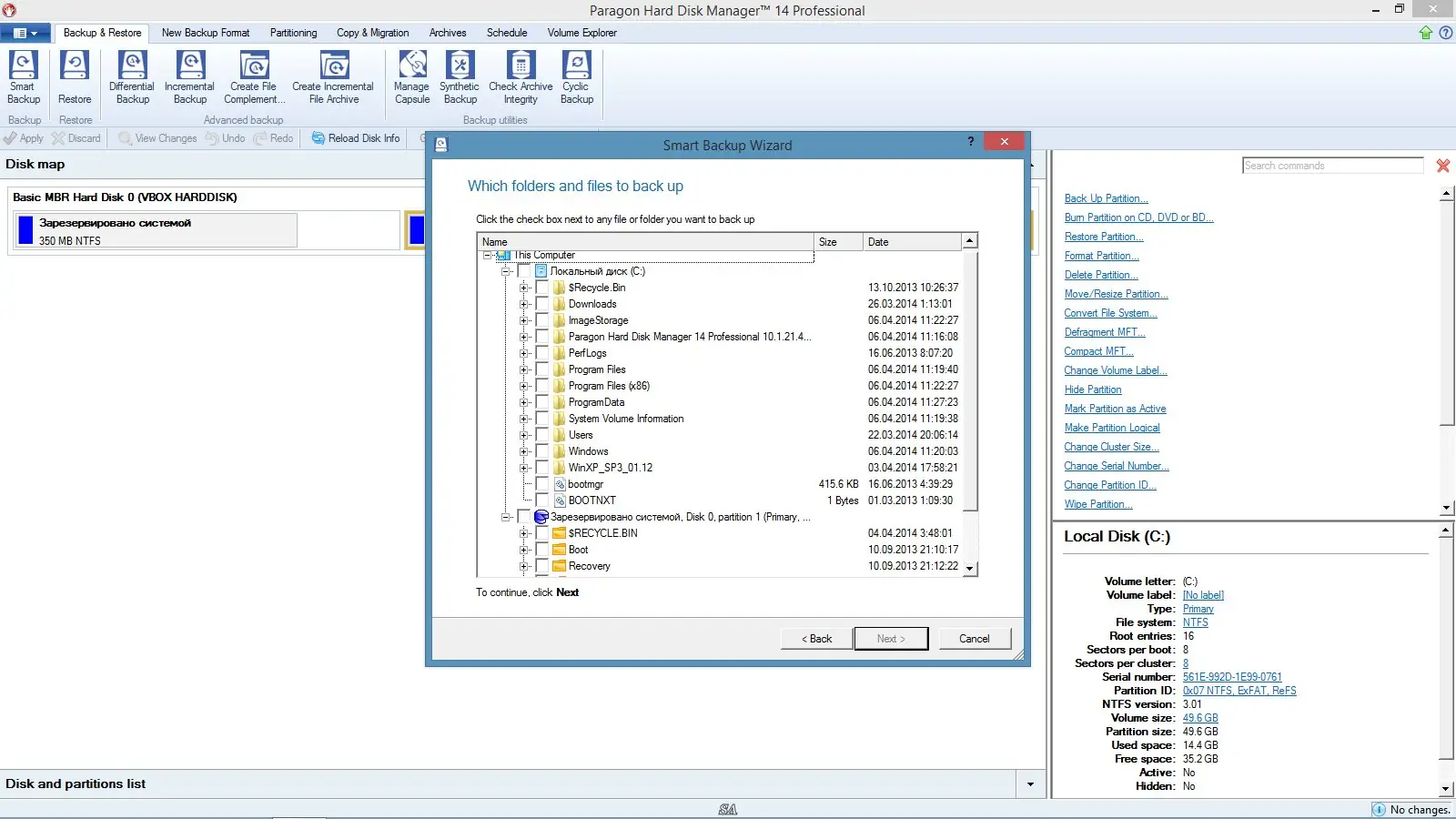
Task: Open Cyclic Backup tool
Action: pyautogui.click(x=577, y=77)
